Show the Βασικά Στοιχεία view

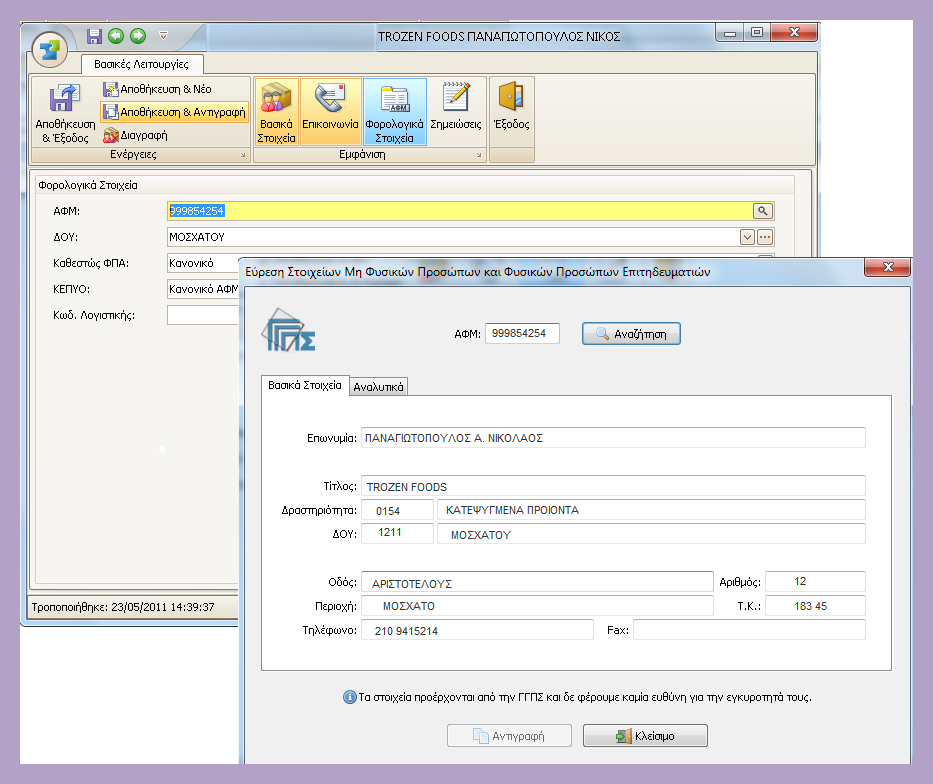coord(276,112)
